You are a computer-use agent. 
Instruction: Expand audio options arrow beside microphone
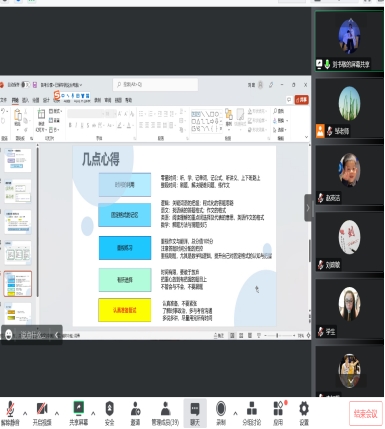(25, 413)
